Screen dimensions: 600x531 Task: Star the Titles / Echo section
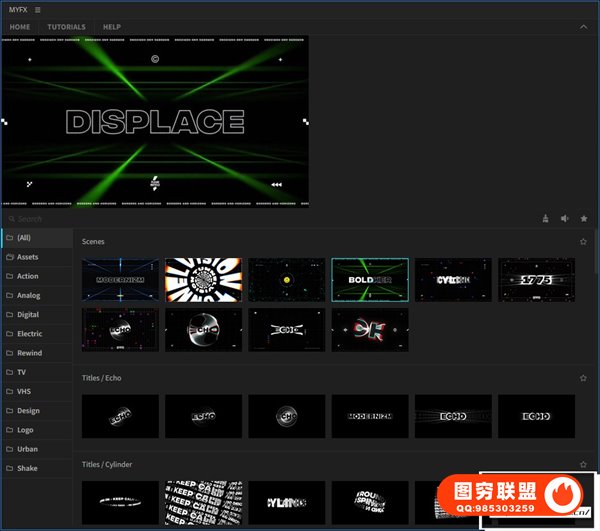click(x=583, y=378)
